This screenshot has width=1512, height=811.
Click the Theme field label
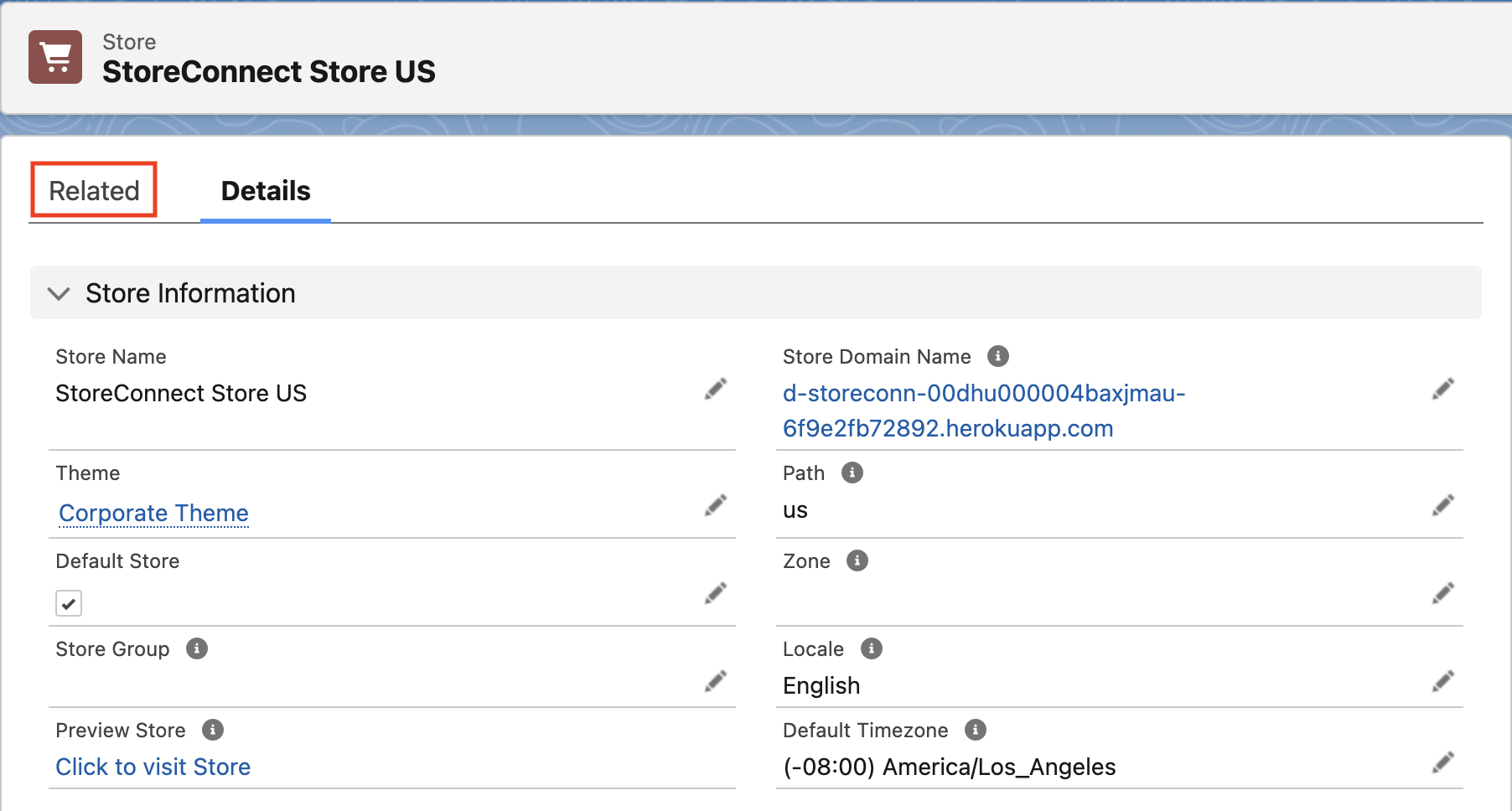(x=88, y=473)
